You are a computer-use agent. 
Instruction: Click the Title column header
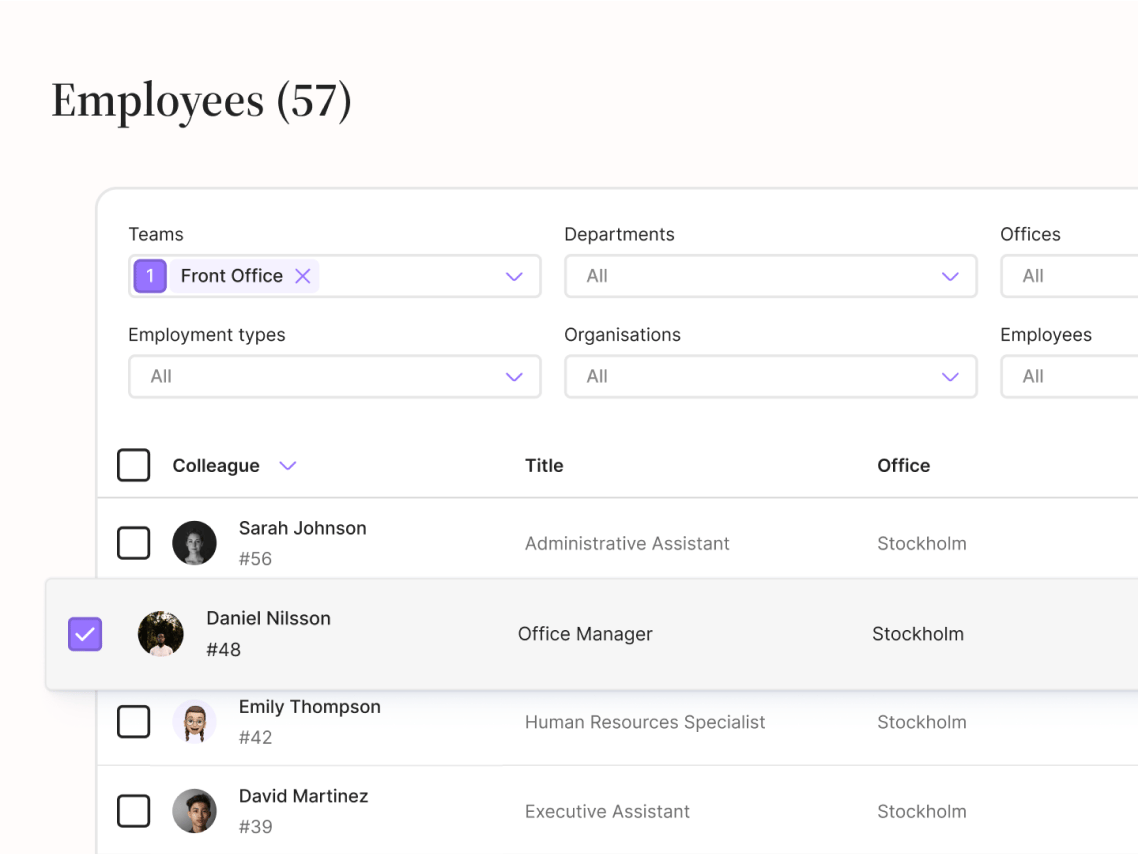point(544,466)
